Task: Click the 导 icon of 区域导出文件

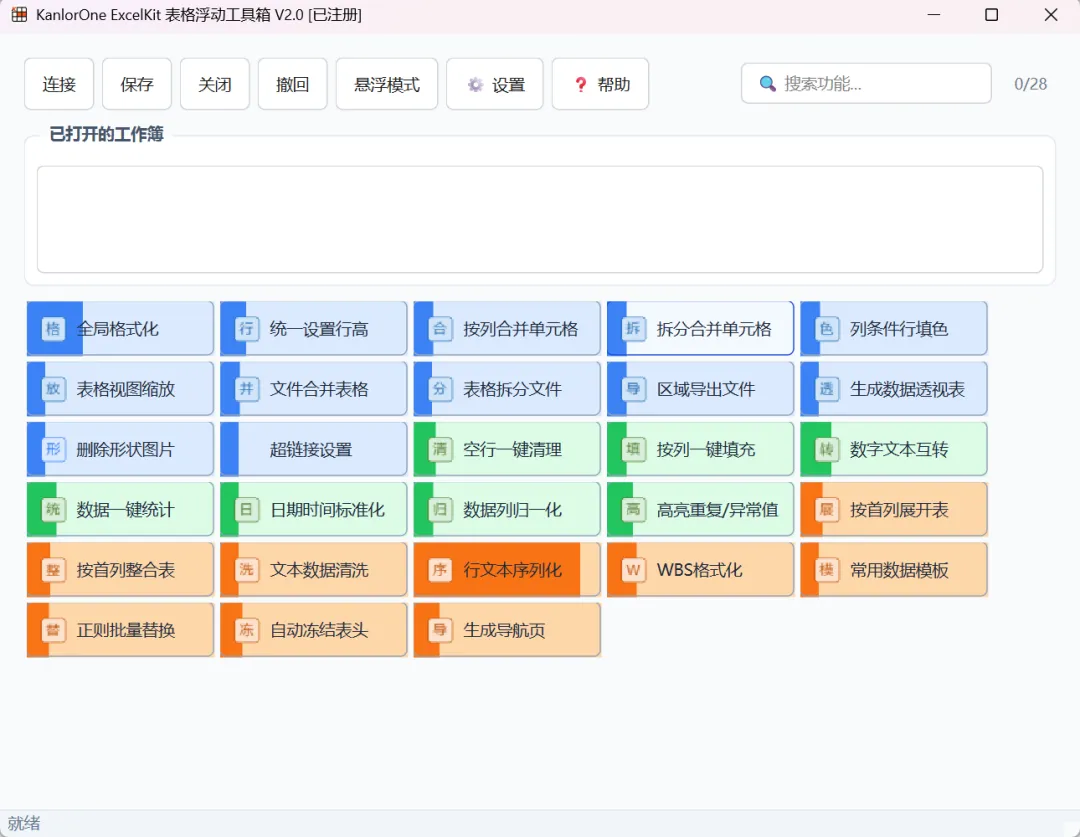Action: coord(634,389)
